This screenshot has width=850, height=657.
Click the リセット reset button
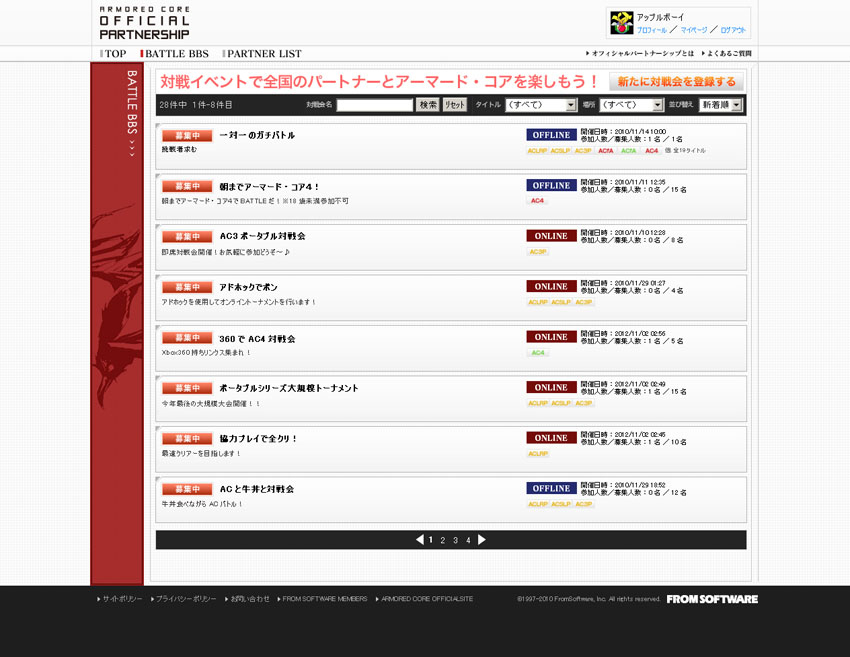click(455, 105)
